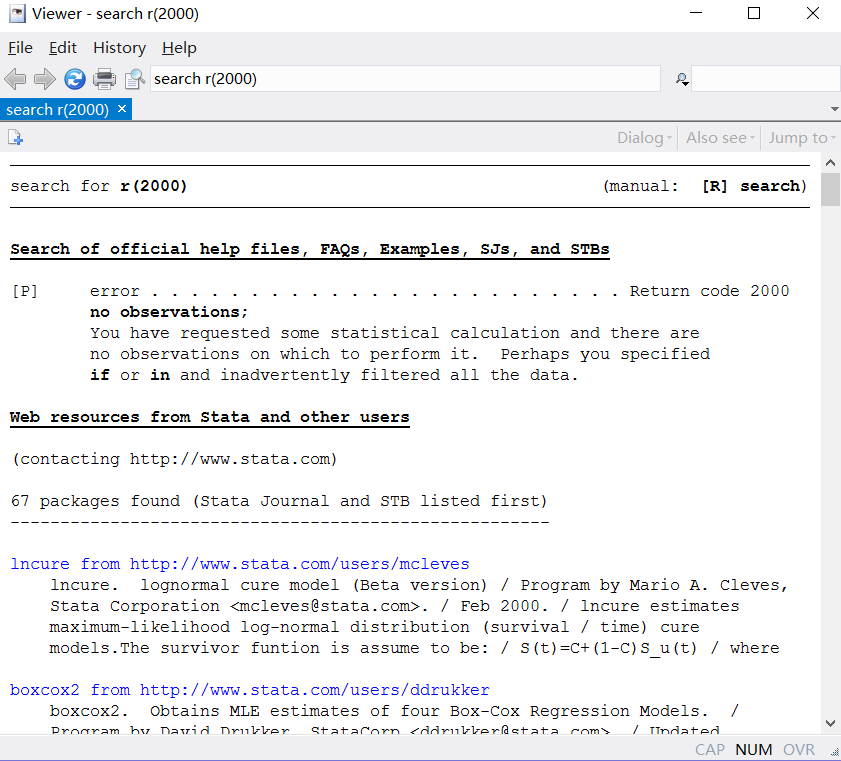Expand the tab list arrow

(x=834, y=109)
